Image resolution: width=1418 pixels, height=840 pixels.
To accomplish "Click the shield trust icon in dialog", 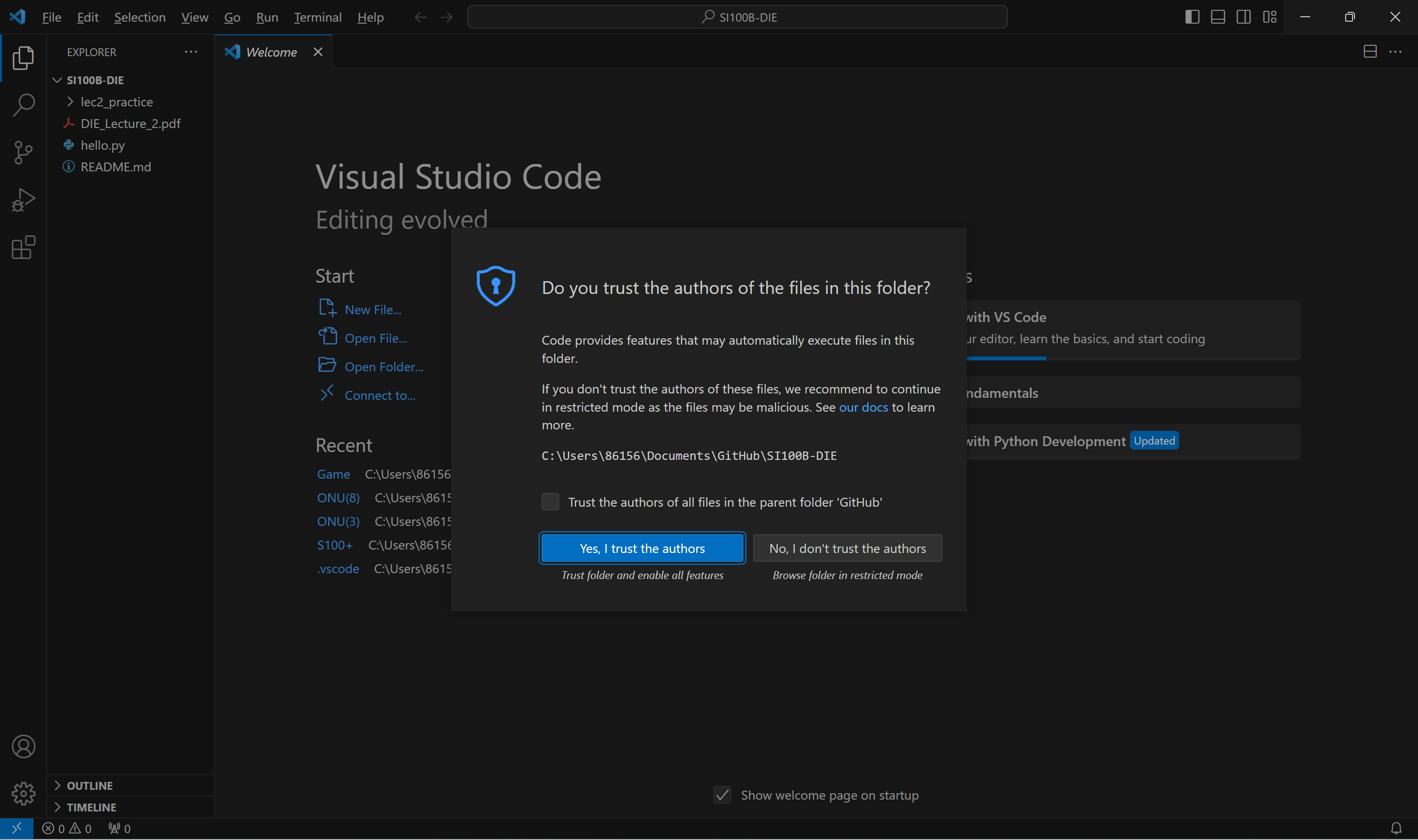I will tap(496, 286).
